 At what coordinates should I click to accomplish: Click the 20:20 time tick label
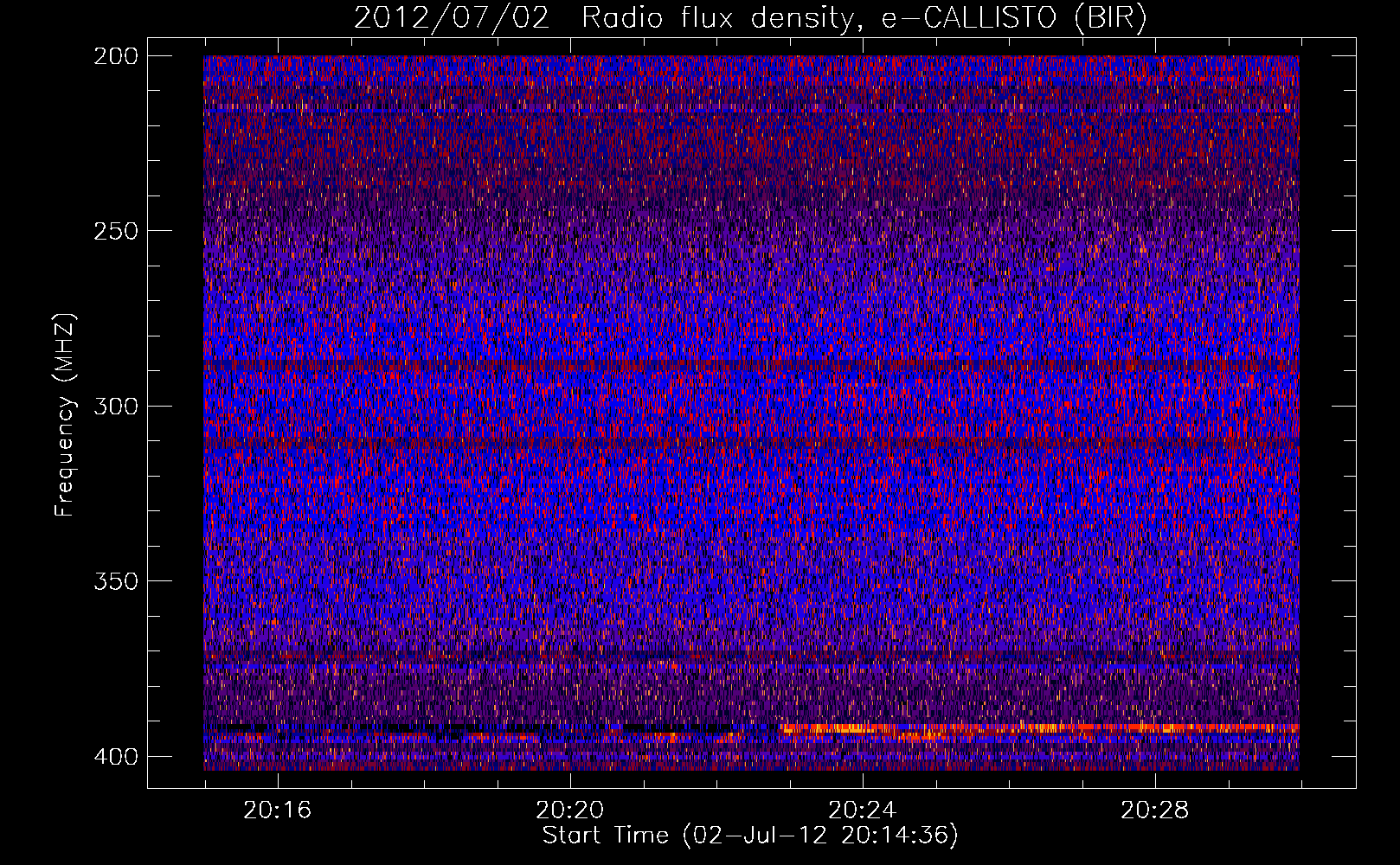point(569,811)
